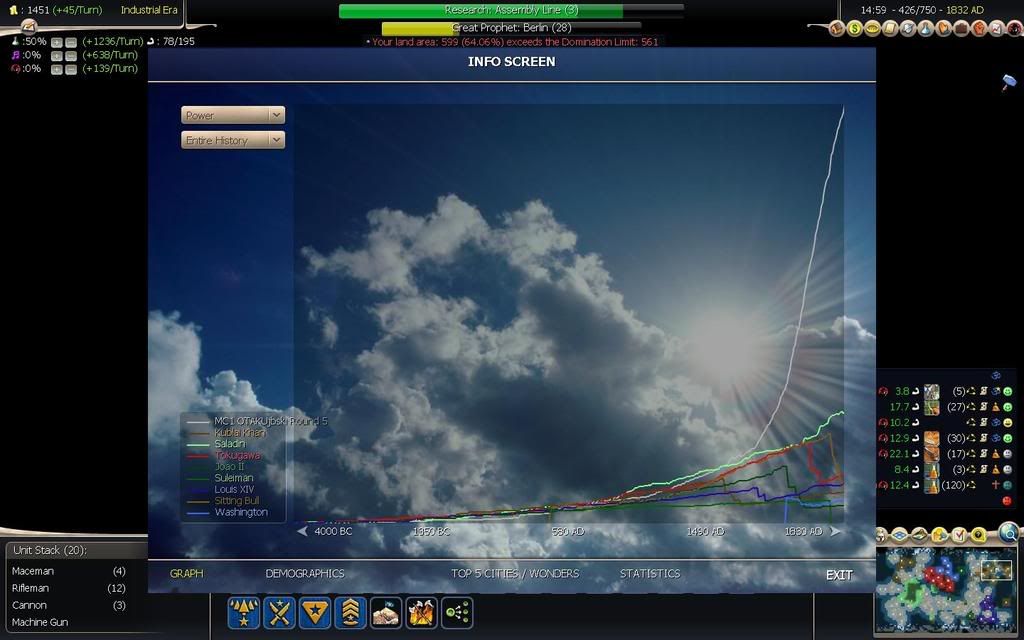The width and height of the screenshot is (1024, 640).
Task: Toggle MC1 OTAKUjbski line in legend
Action: click(257, 421)
